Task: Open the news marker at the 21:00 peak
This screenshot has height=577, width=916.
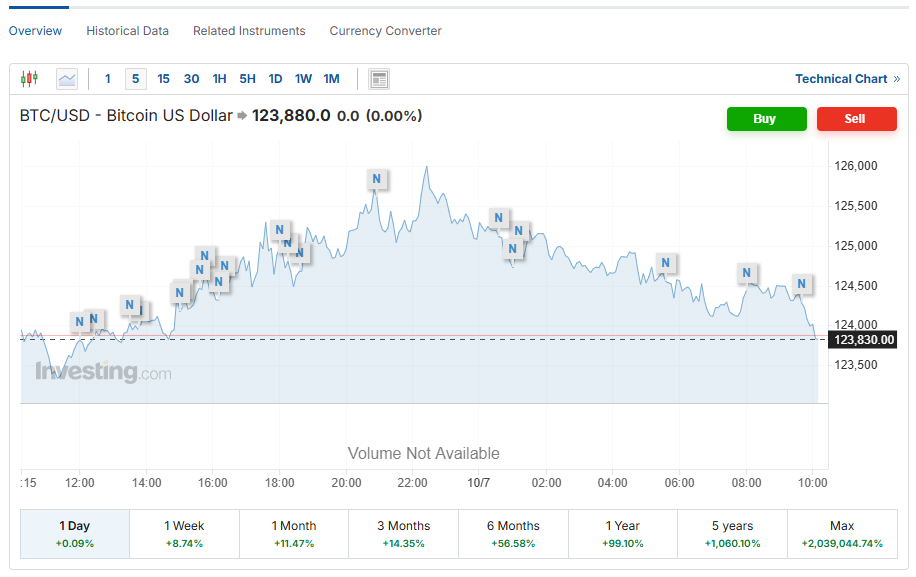Action: tap(376, 180)
